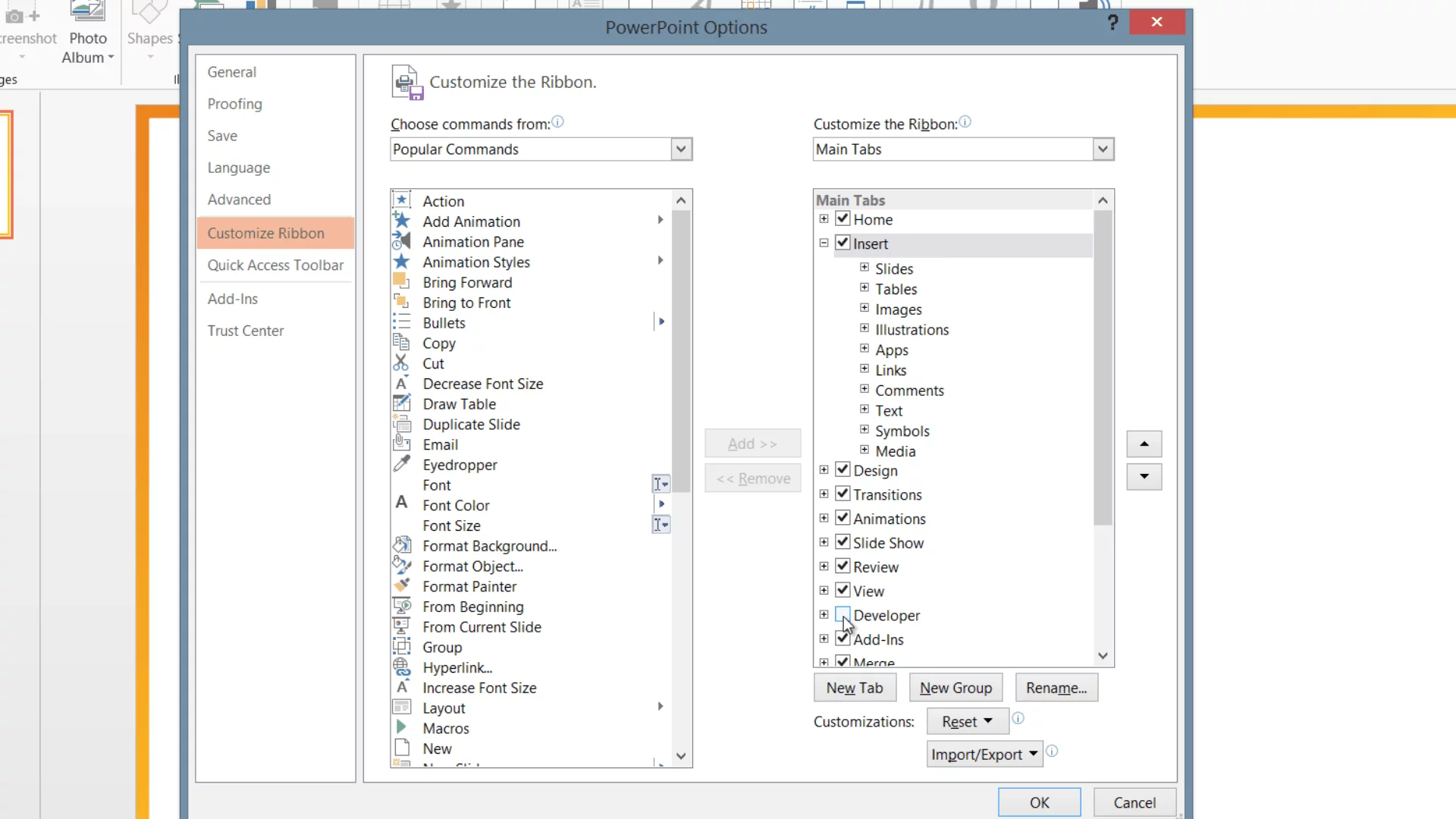Select the Draw Table icon

401,403
